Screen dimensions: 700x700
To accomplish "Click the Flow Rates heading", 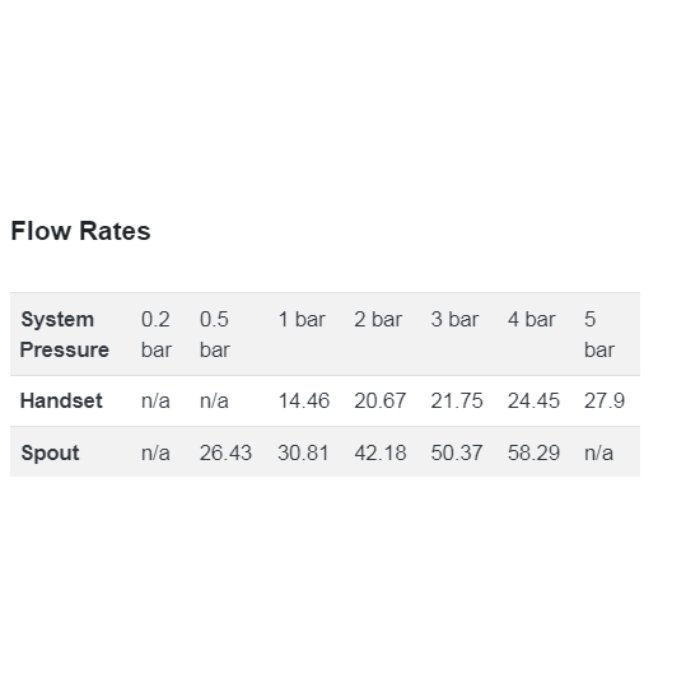I will (x=80, y=231).
